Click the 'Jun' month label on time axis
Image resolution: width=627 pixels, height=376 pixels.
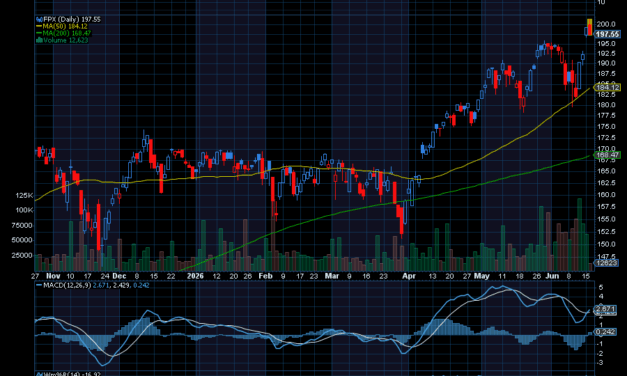[552, 276]
